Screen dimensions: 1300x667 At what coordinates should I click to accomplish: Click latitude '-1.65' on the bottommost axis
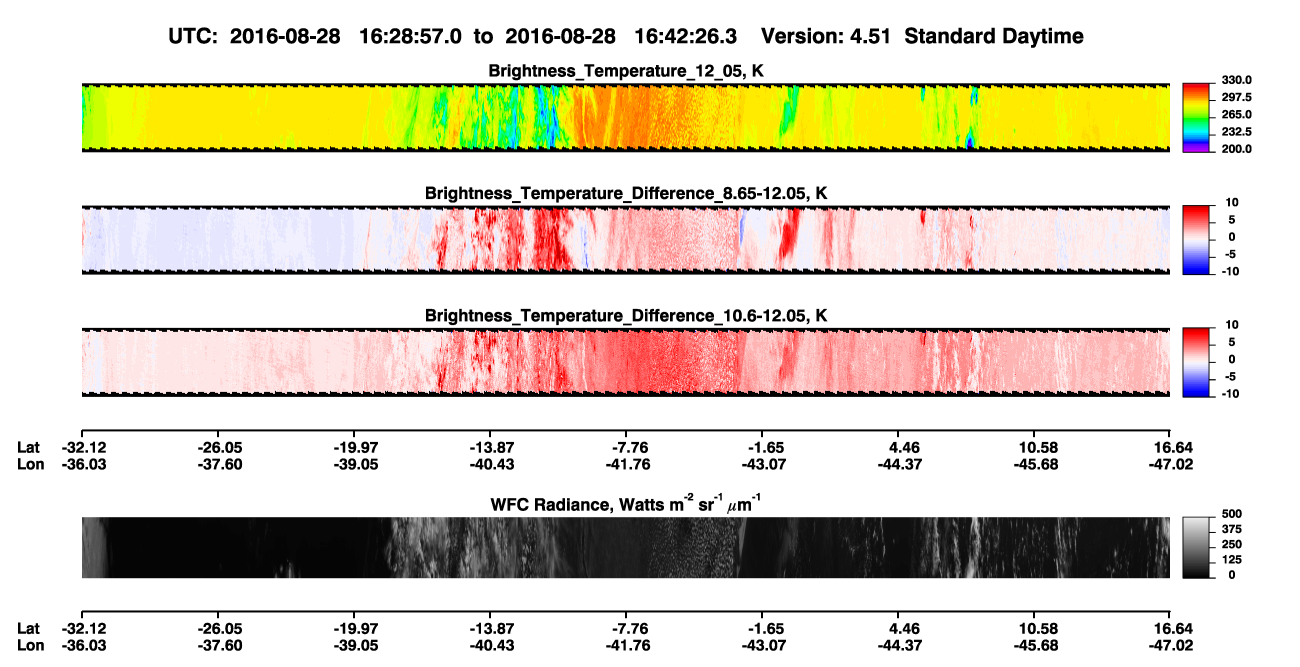(x=765, y=629)
